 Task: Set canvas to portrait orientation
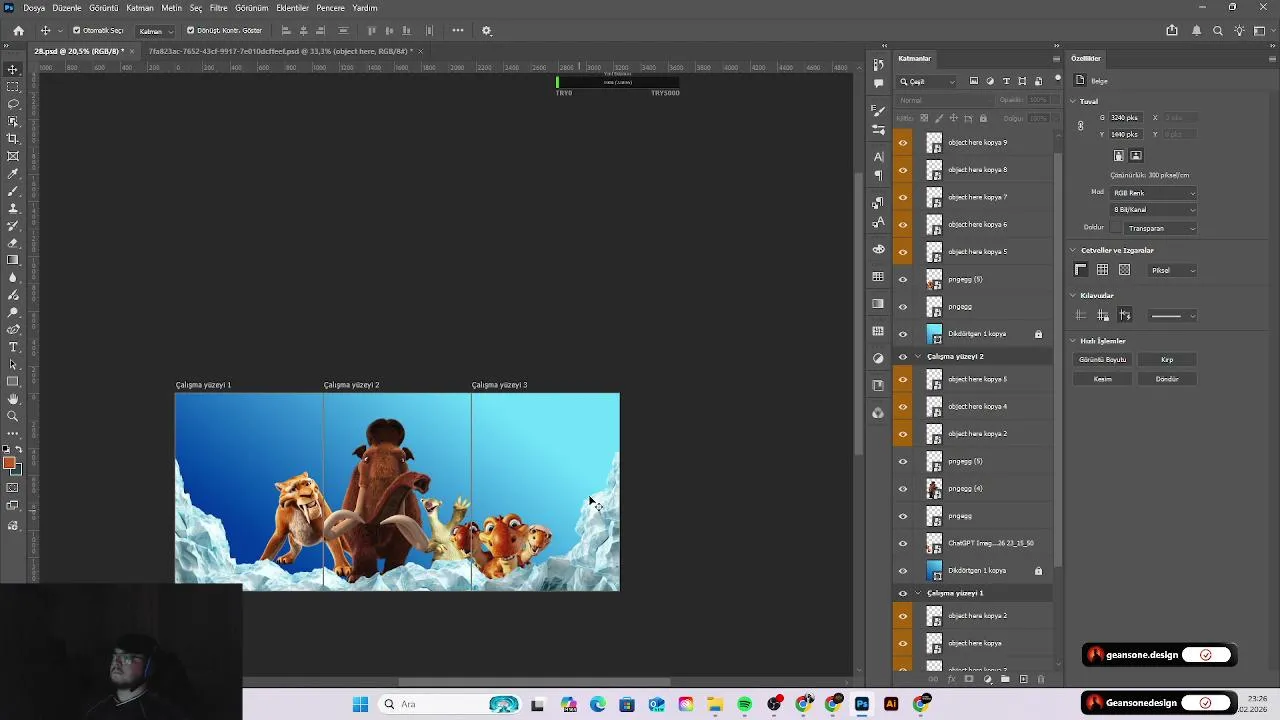click(1119, 156)
